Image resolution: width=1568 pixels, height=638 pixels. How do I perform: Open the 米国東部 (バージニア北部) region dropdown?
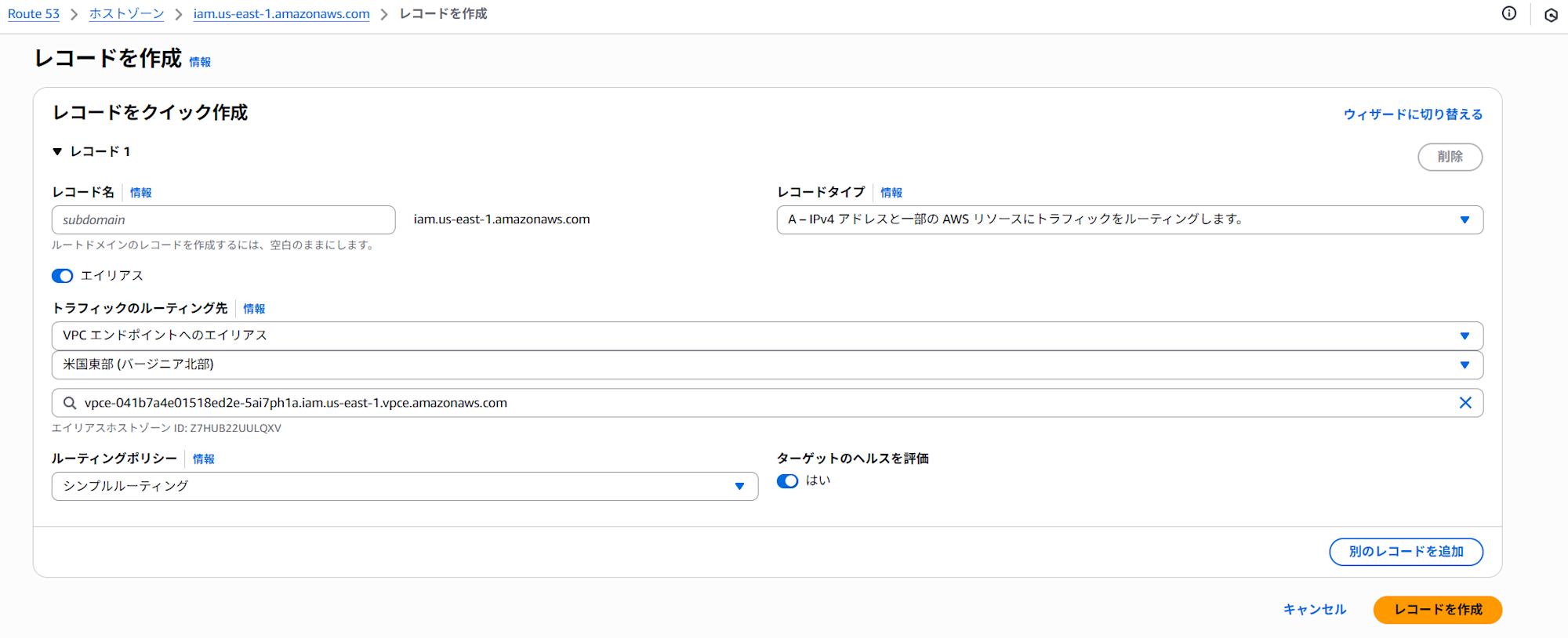click(x=768, y=364)
